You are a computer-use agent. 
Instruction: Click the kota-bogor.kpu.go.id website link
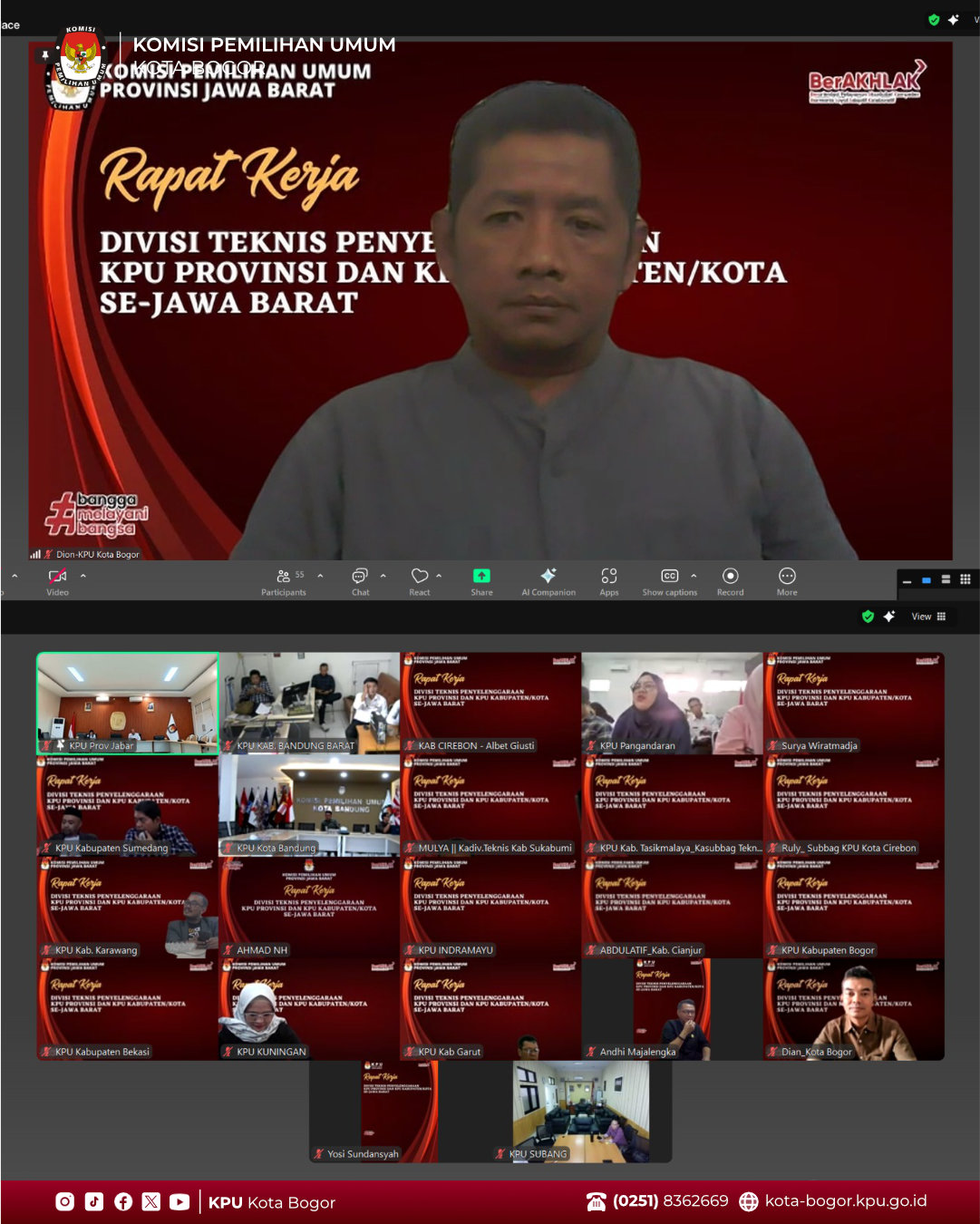tap(845, 1201)
